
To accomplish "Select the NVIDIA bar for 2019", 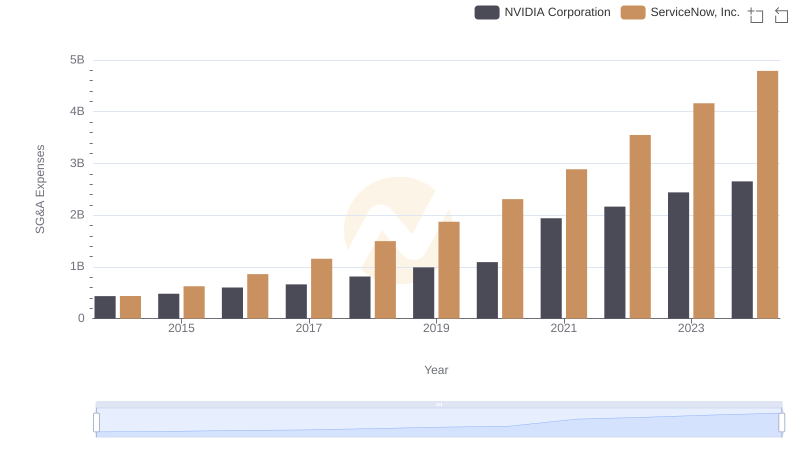I will click(423, 293).
